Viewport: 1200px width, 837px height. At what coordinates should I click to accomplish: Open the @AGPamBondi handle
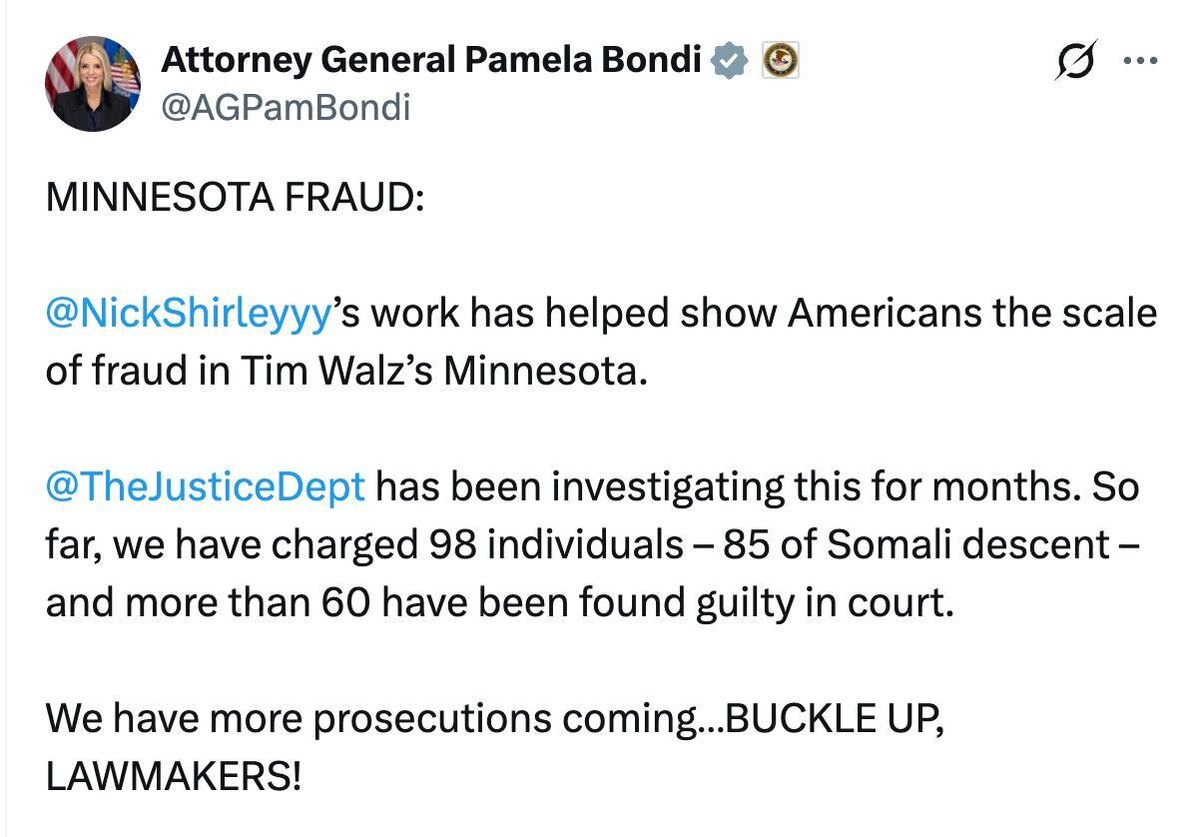(286, 107)
